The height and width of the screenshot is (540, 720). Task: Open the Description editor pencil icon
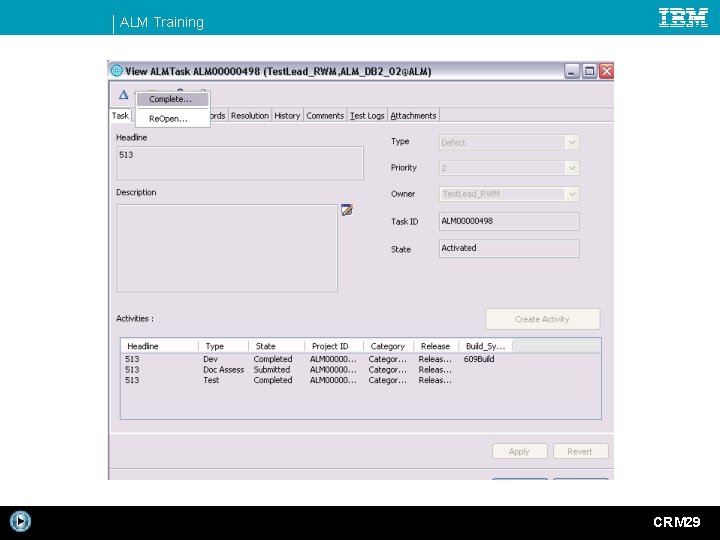pyautogui.click(x=347, y=210)
